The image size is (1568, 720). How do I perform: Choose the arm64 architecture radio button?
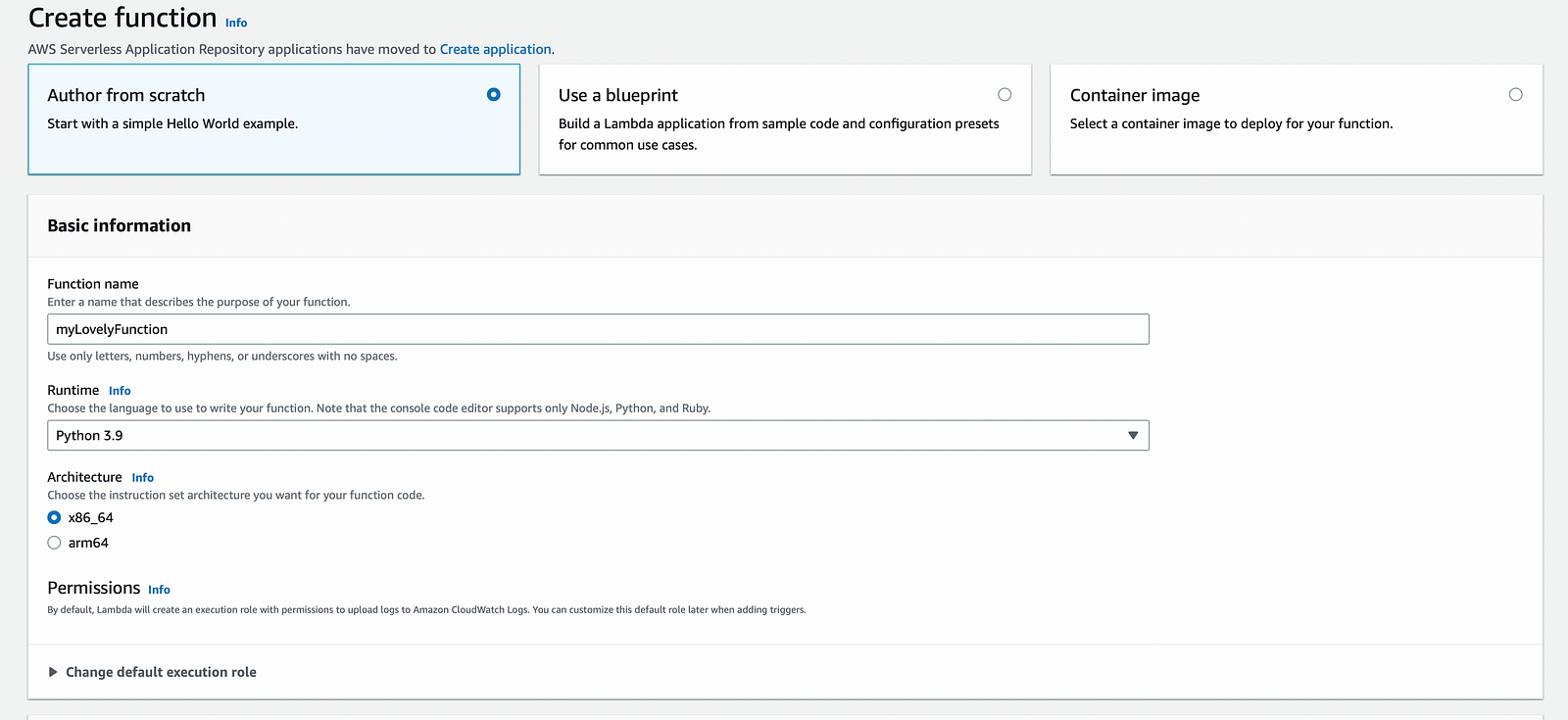pos(55,543)
